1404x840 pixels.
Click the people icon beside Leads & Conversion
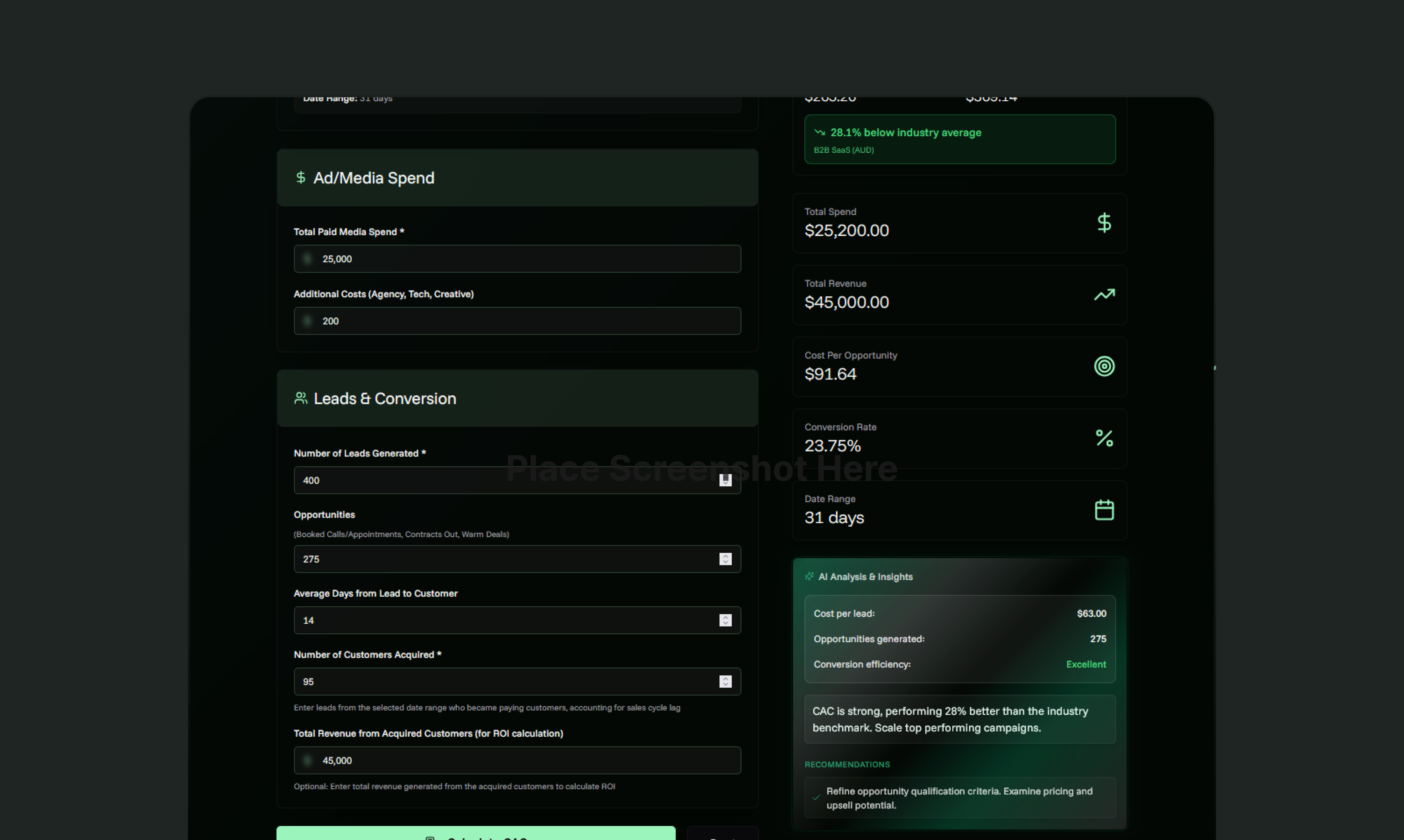click(x=301, y=398)
